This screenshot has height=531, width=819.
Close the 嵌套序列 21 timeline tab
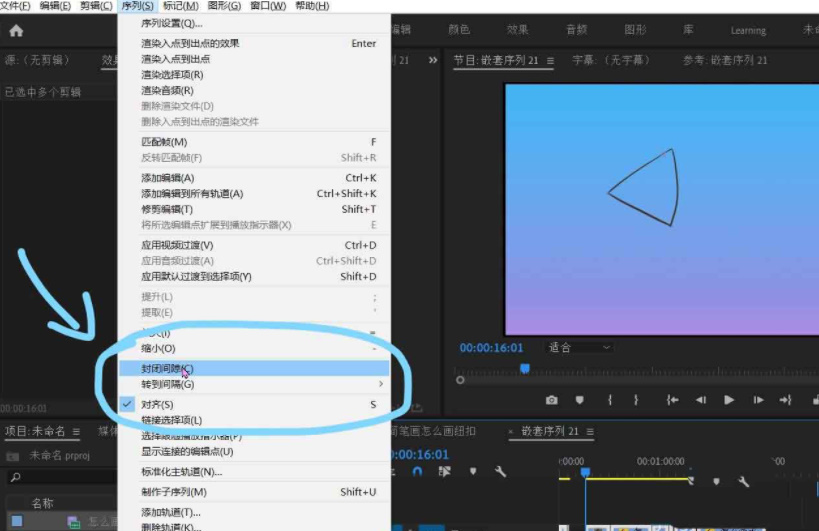[510, 432]
